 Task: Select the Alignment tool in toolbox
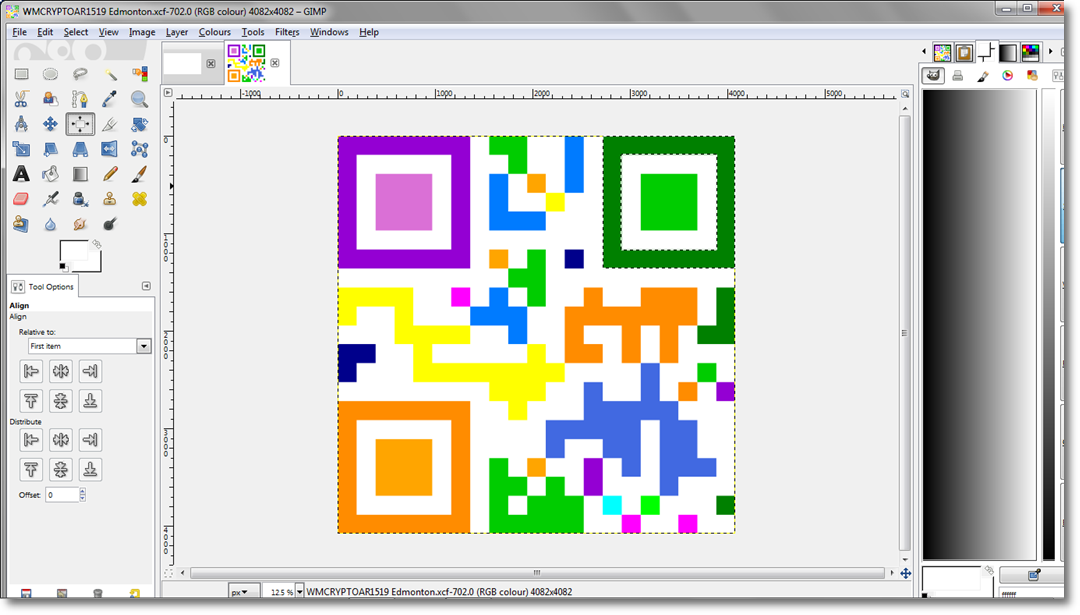[x=80, y=124]
